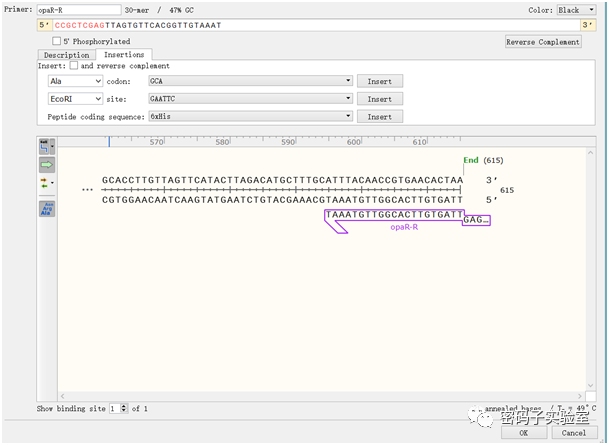Open the Ala amino acid dropdown
Screen dimensions: 609x445
(x=75, y=81)
